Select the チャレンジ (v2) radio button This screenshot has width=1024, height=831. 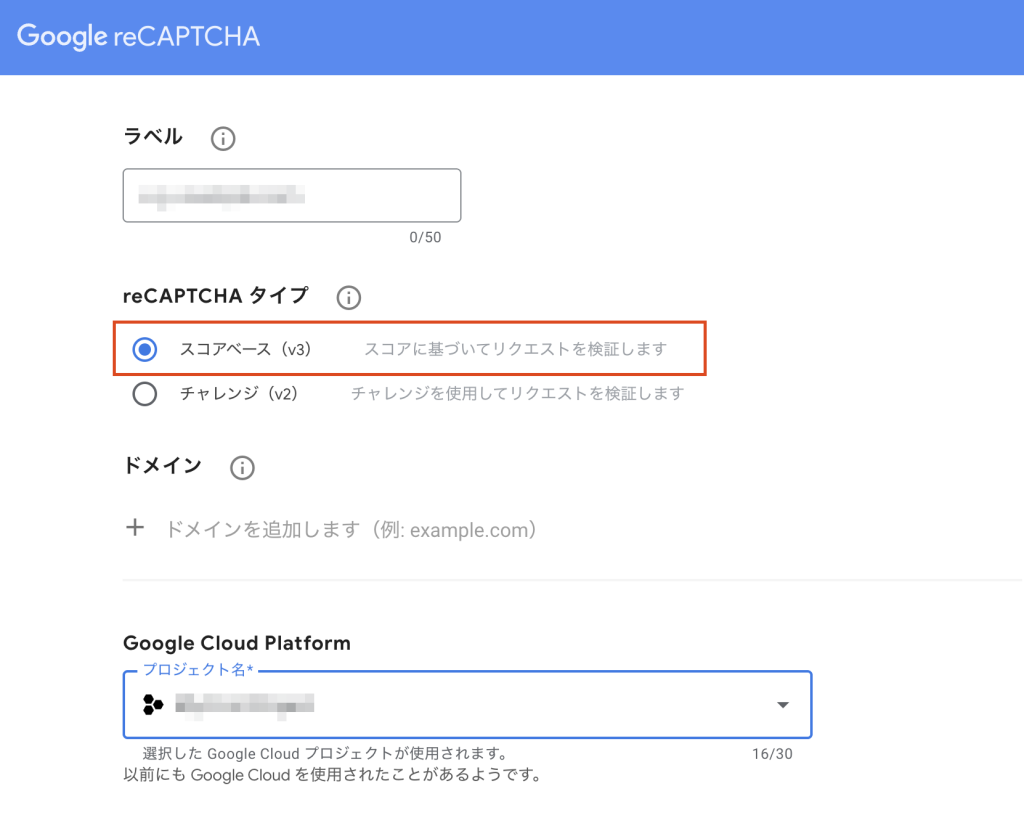[x=145, y=394]
